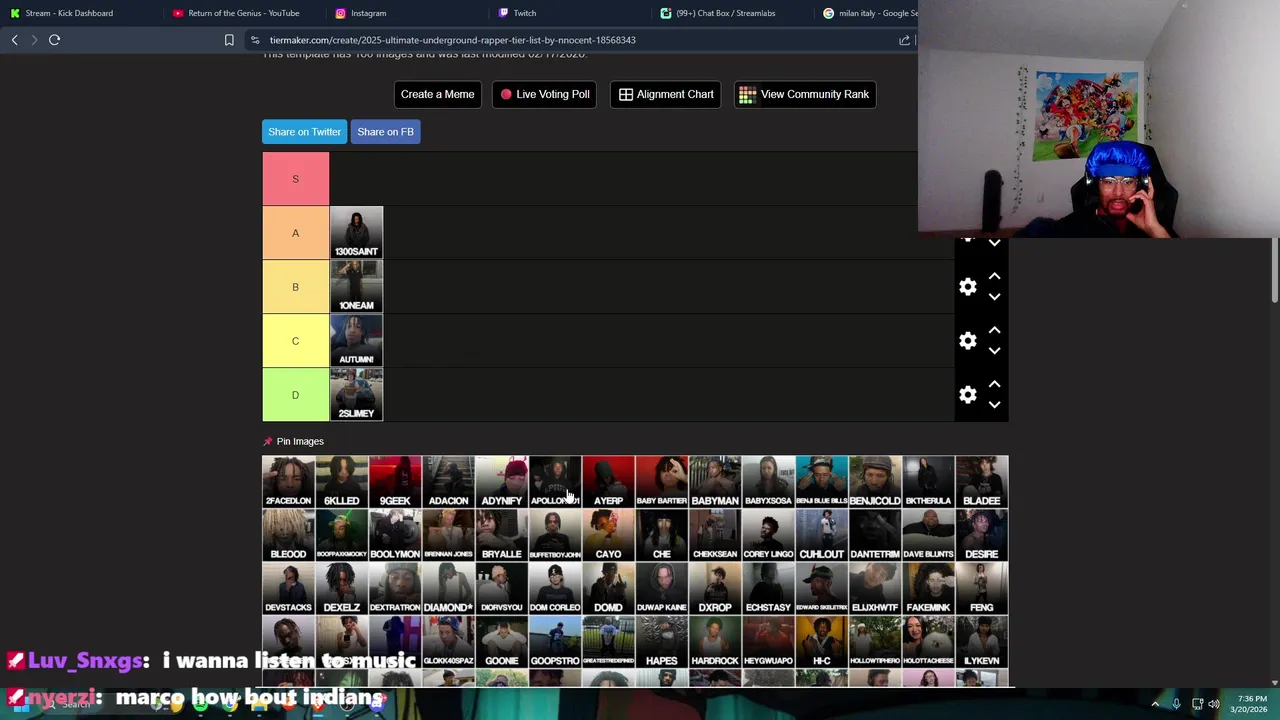Select the BLADEE thumbnail
This screenshot has height=720, width=1280.
click(982, 482)
